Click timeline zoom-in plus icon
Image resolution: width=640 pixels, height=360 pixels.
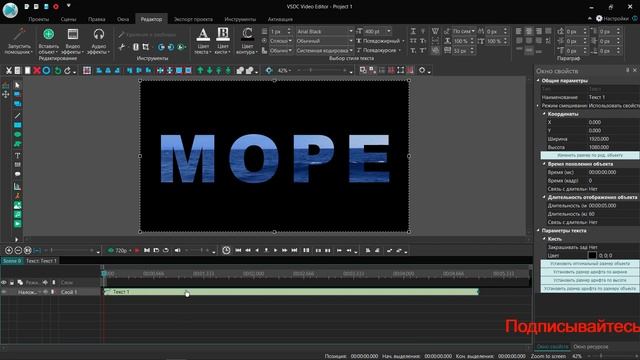9,250
